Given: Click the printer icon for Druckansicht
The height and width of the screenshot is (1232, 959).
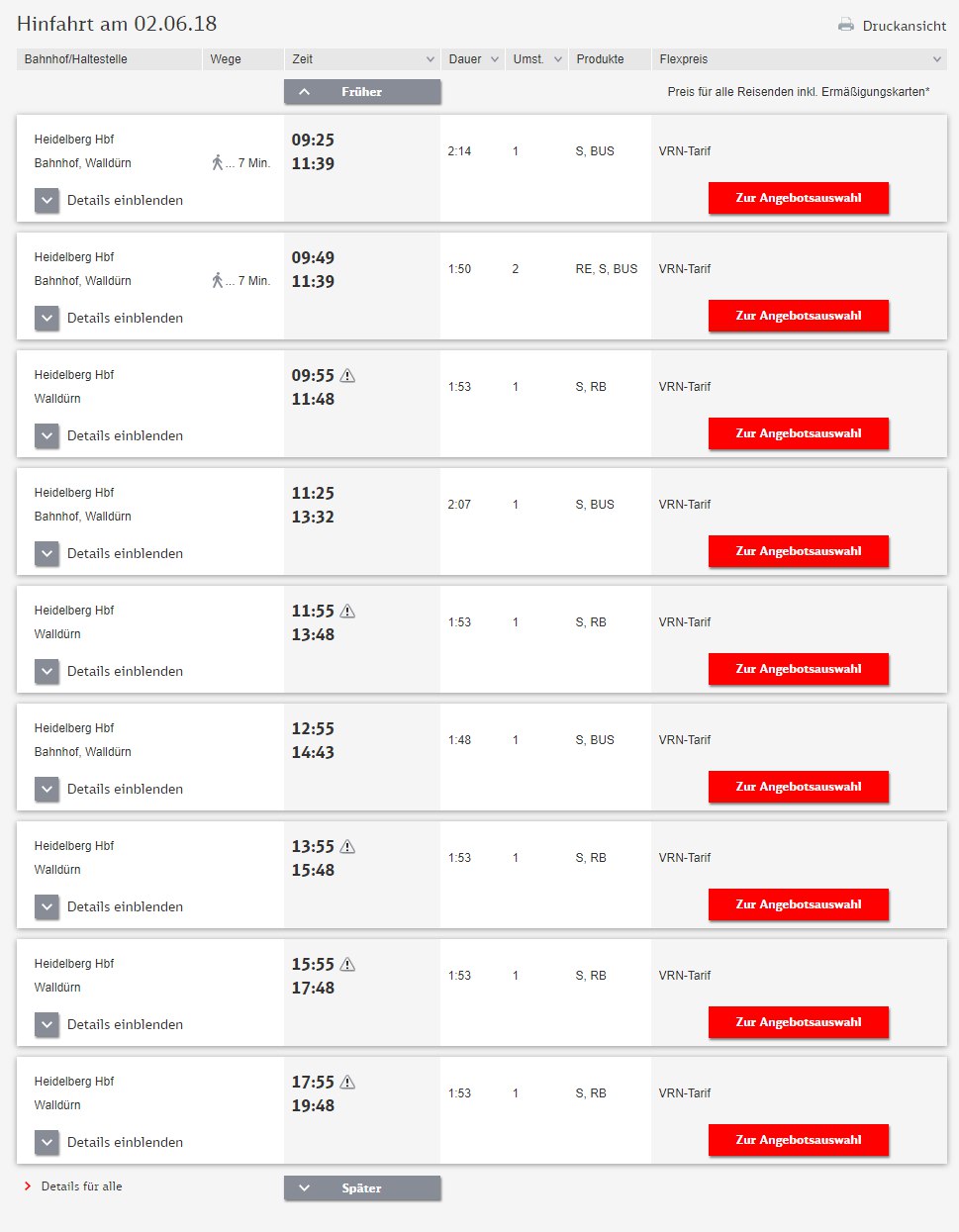Looking at the screenshot, I should click(846, 25).
